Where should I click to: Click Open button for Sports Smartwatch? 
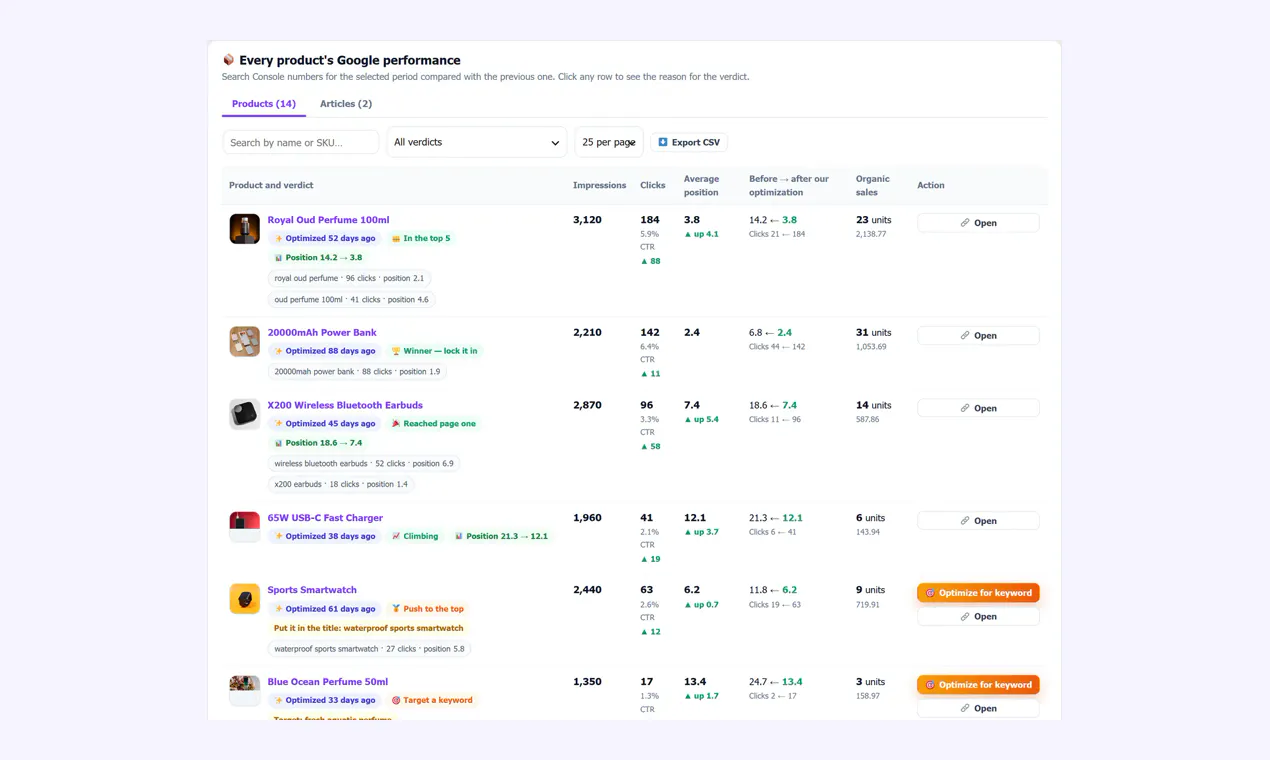978,617
